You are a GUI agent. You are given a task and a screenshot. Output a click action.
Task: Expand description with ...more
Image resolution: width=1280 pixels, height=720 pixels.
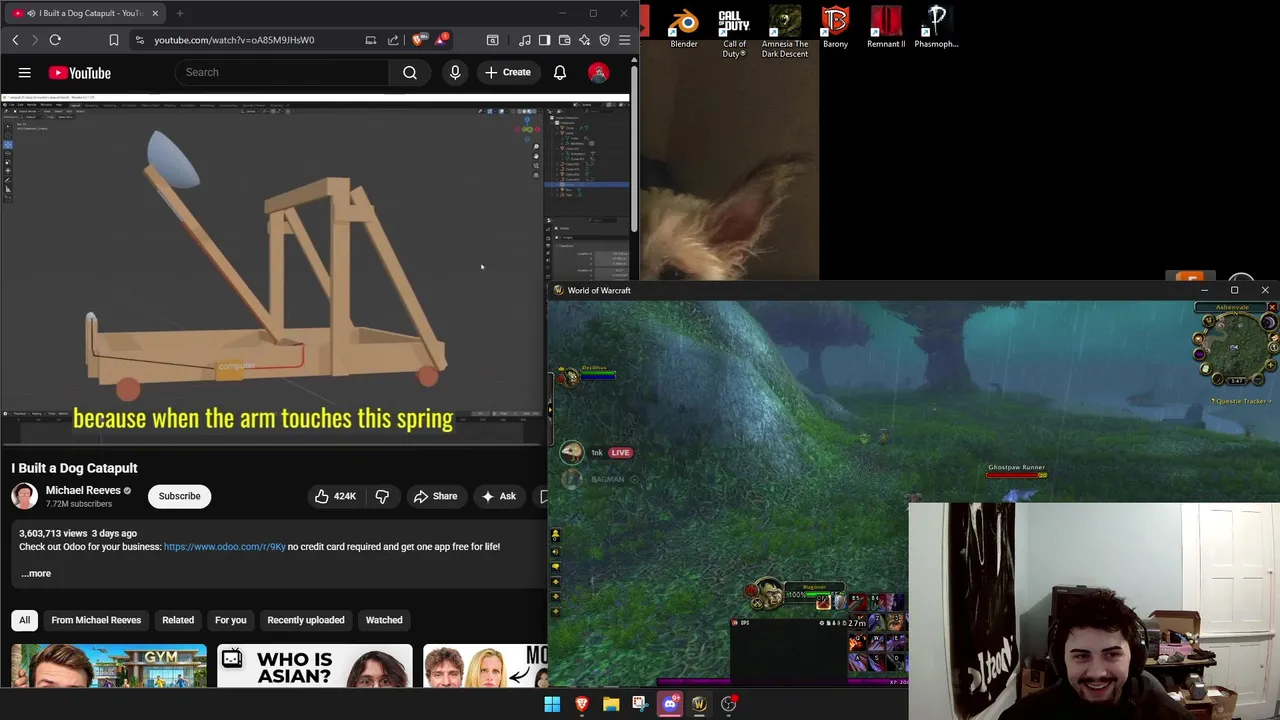point(36,574)
